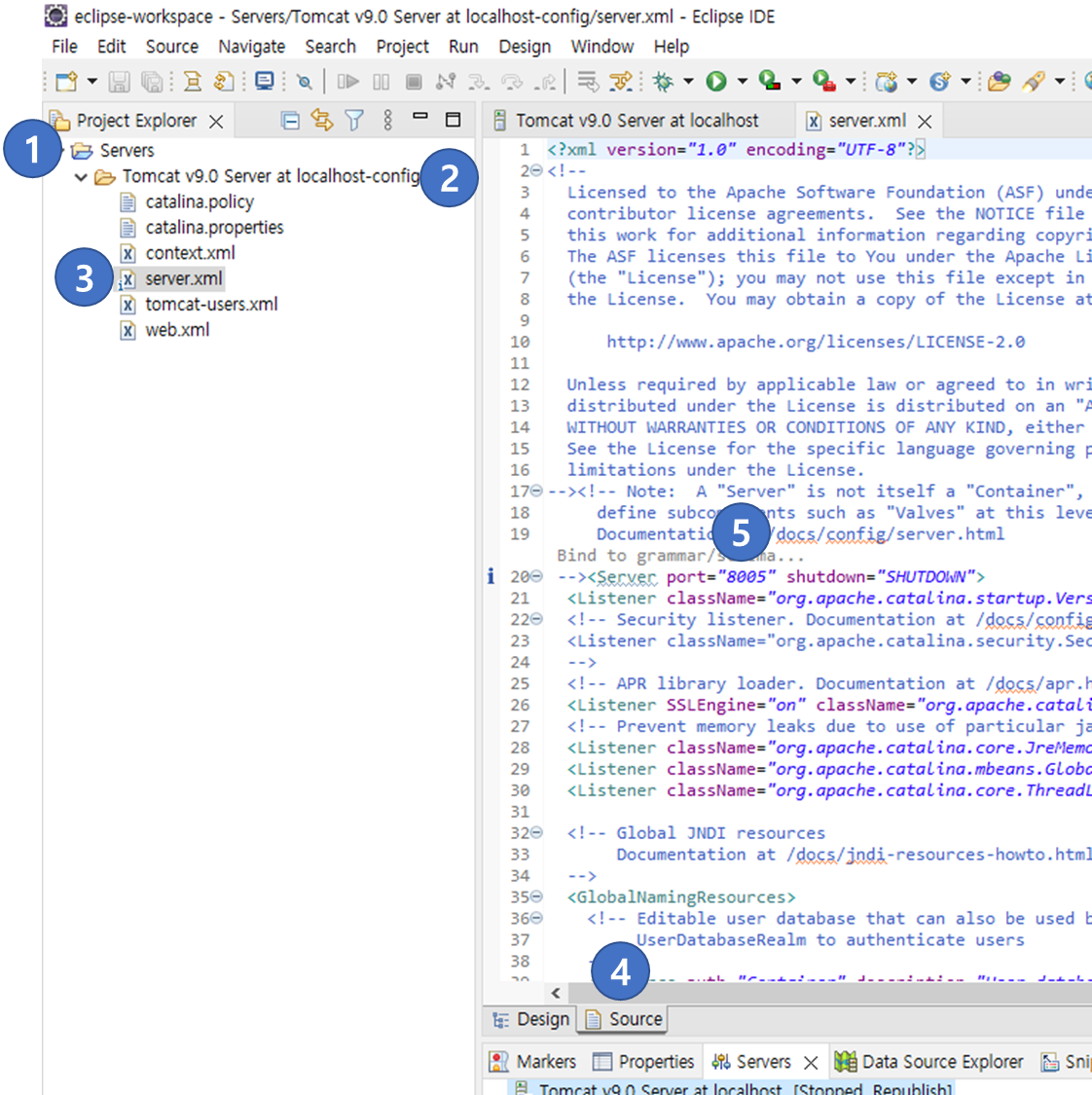Switch to Tomcat v9.0 Server at localhost tab
The image size is (1092, 1095).
click(x=637, y=121)
